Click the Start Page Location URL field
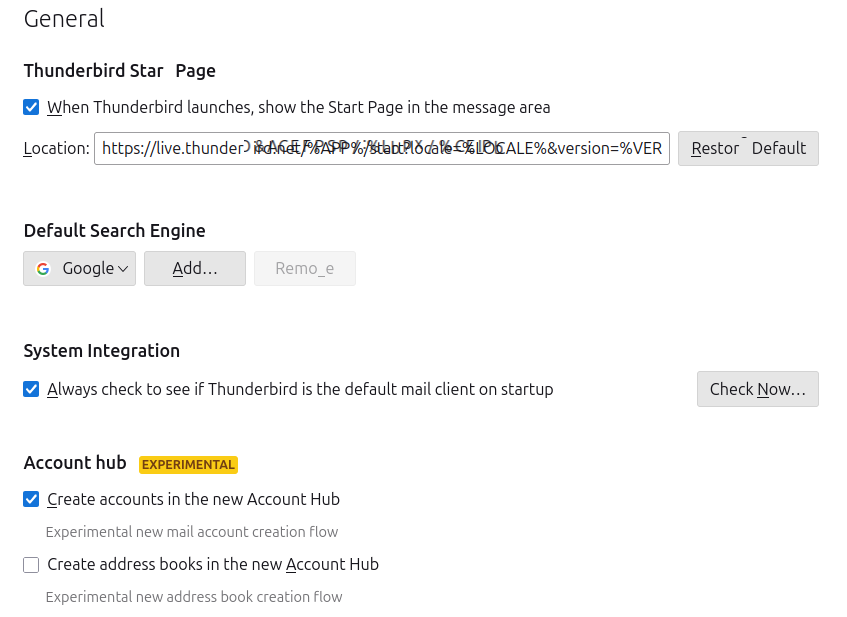 coord(381,148)
